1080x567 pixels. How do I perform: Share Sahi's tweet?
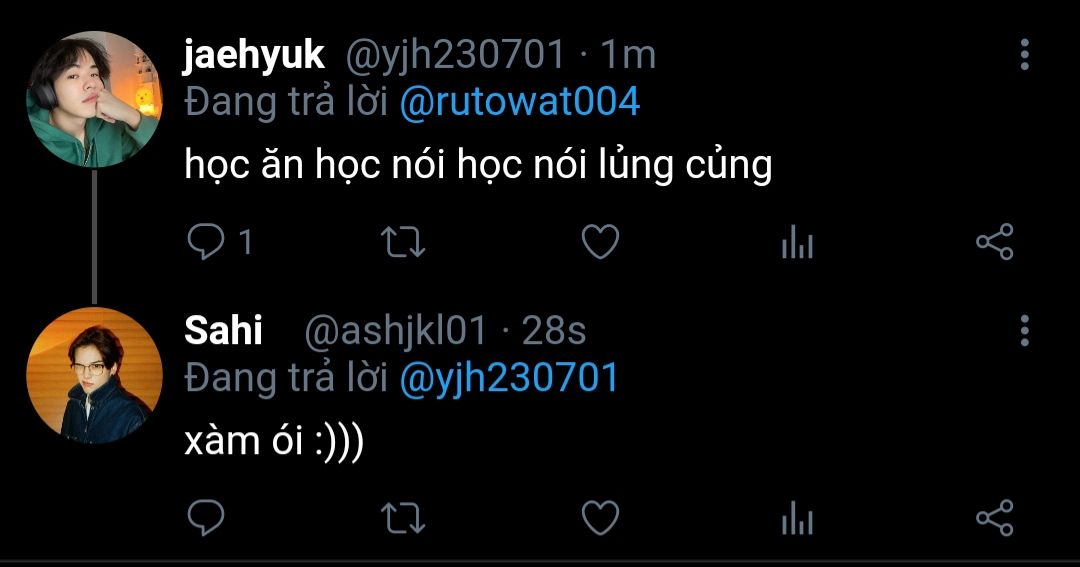coord(994,518)
